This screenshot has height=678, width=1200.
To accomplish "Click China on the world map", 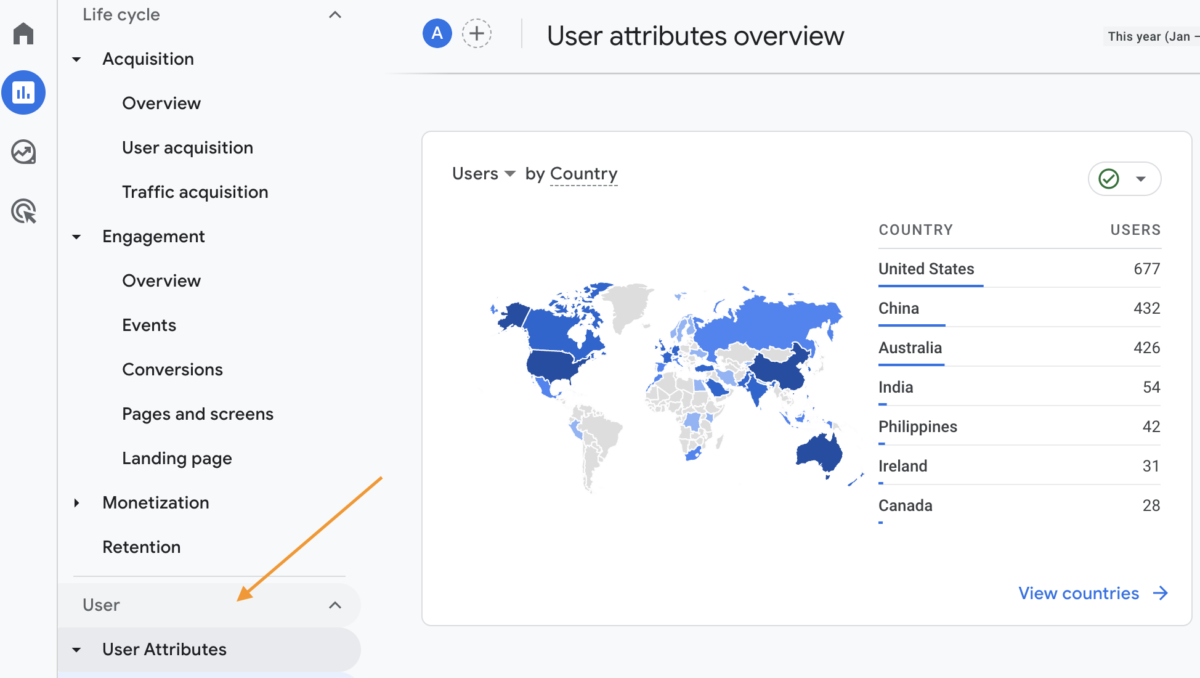I will 780,372.
